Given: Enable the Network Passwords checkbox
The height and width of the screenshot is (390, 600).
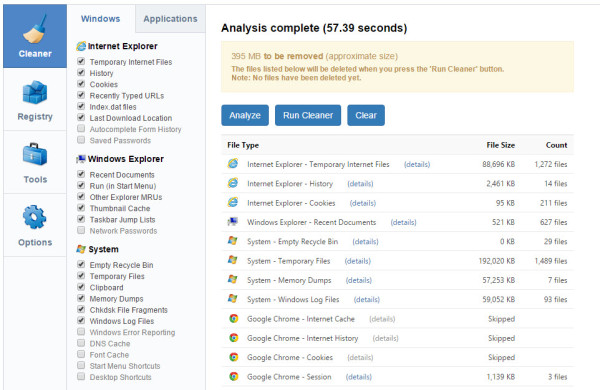Looking at the screenshot, I should click(81, 230).
